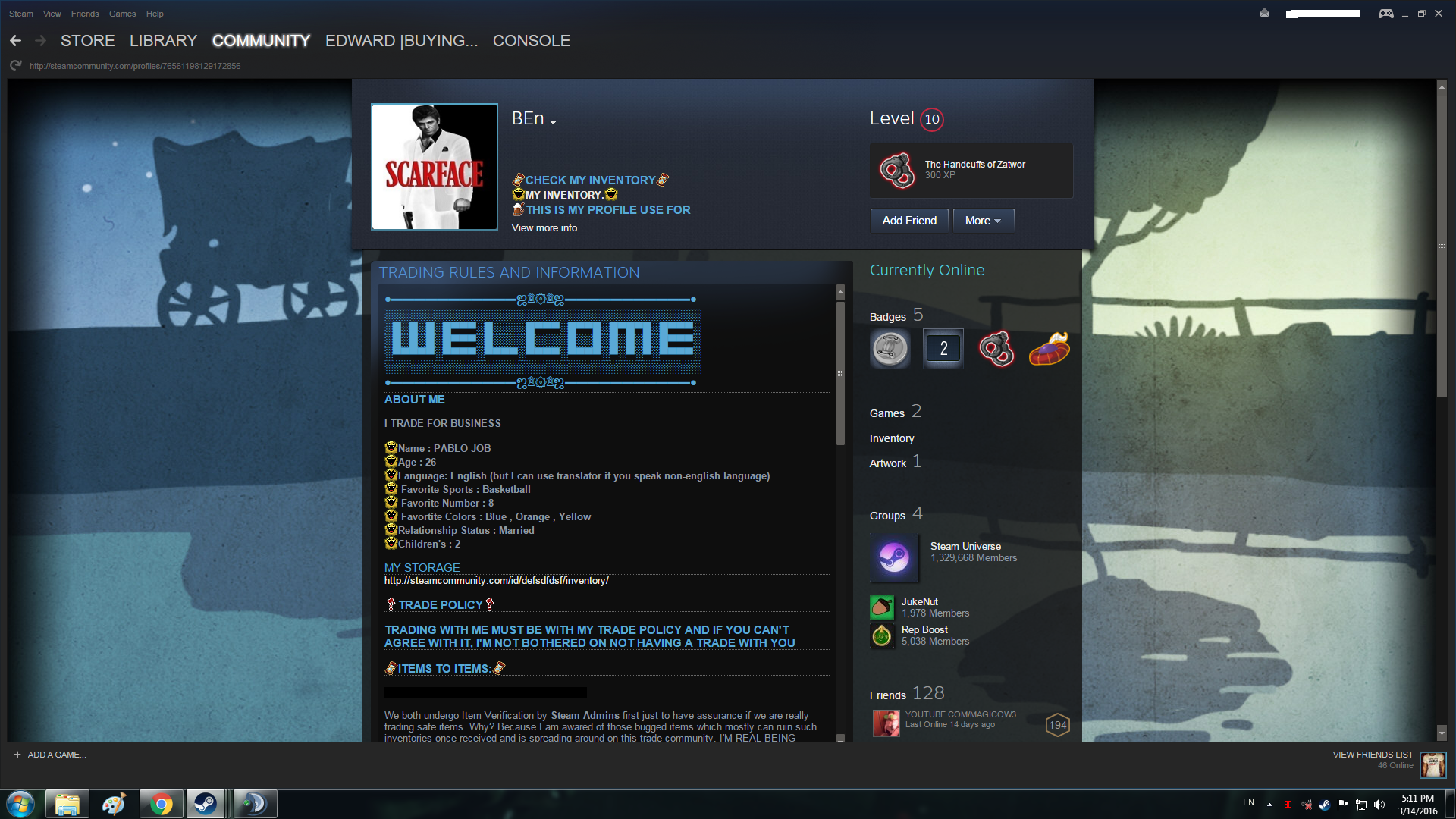Viewport: 1456px width, 819px height.
Task: Click the back navigation arrow
Action: point(15,41)
